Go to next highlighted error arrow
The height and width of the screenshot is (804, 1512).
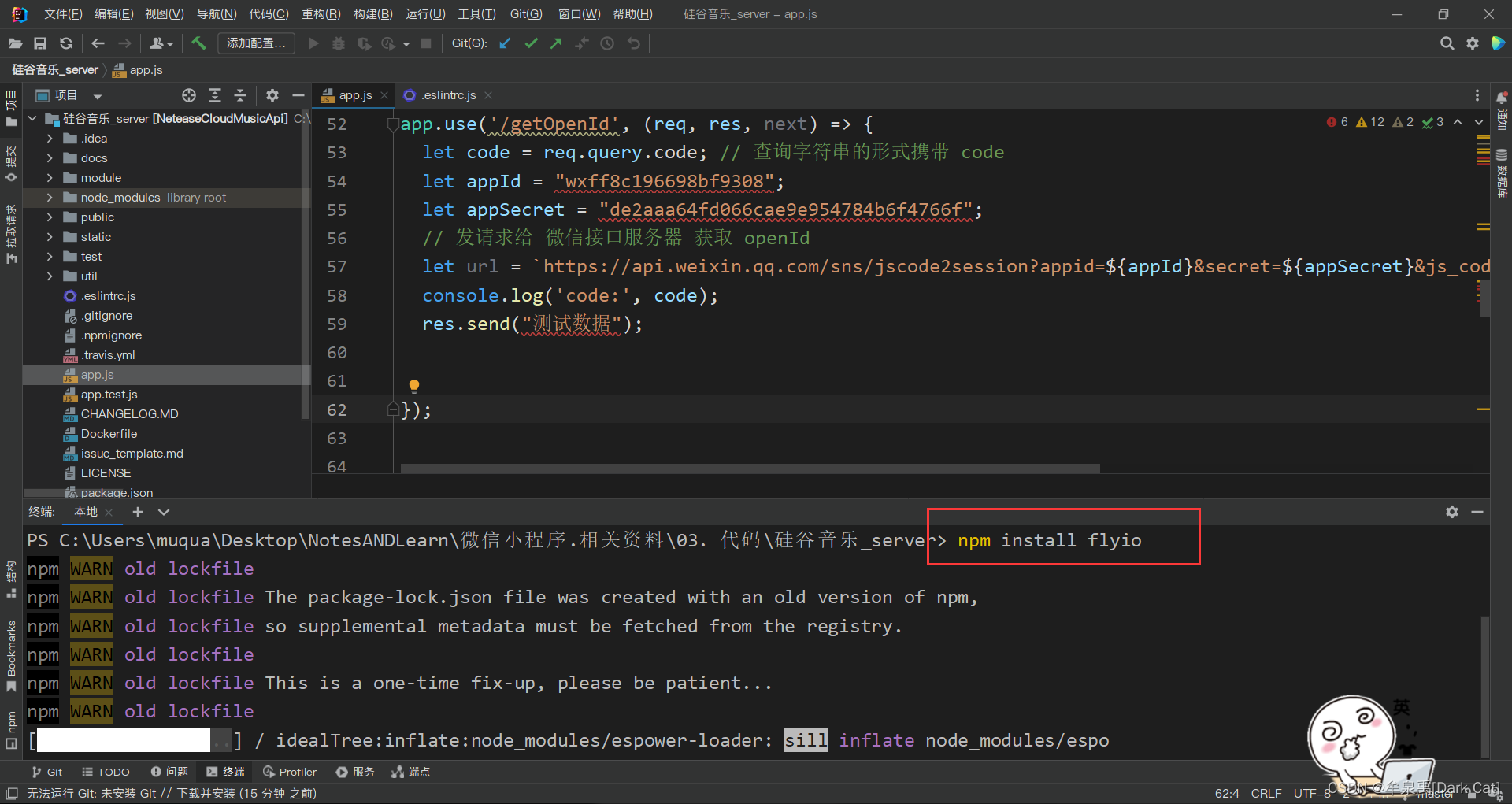tap(1479, 122)
